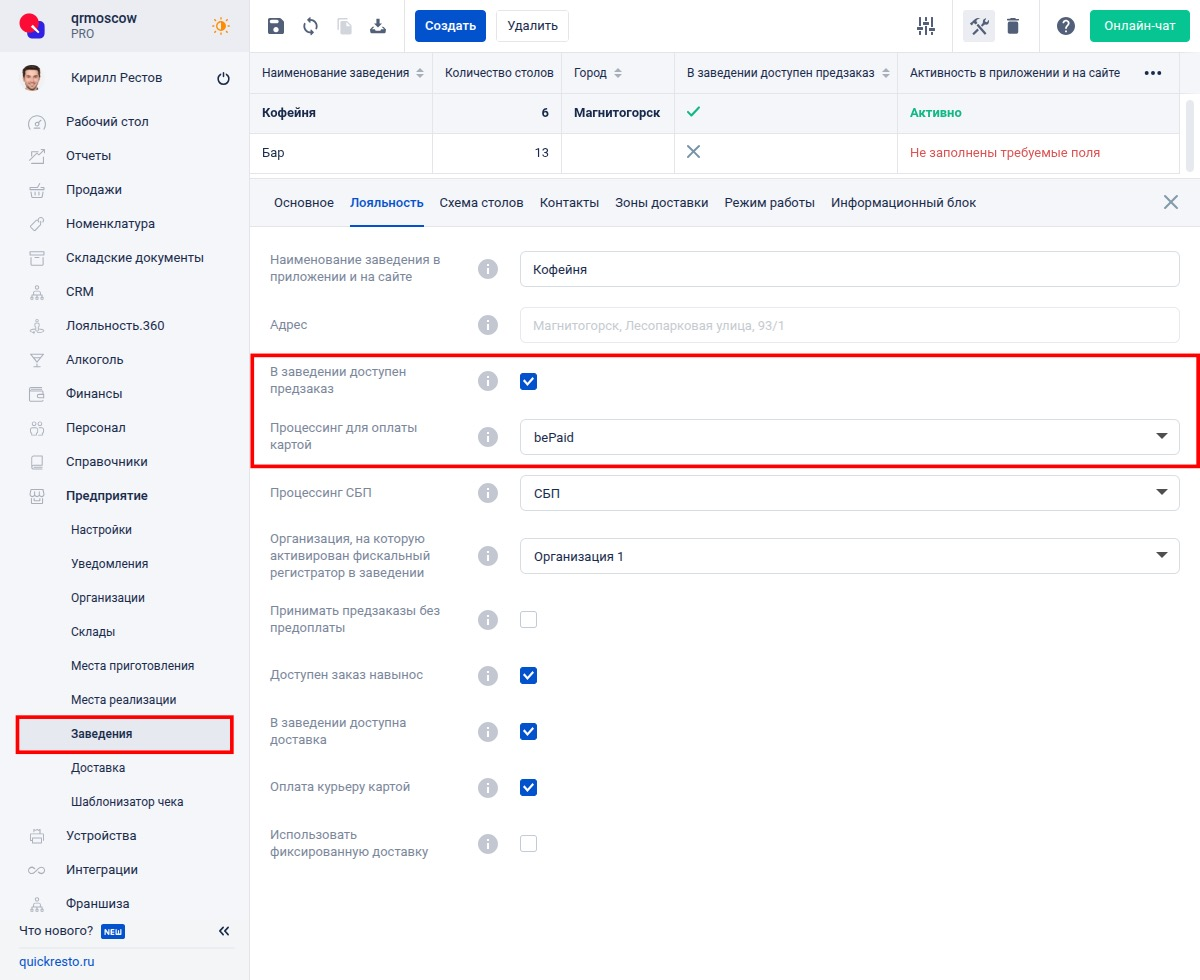Select the tools (wrench) icon near the trash

coord(977,27)
